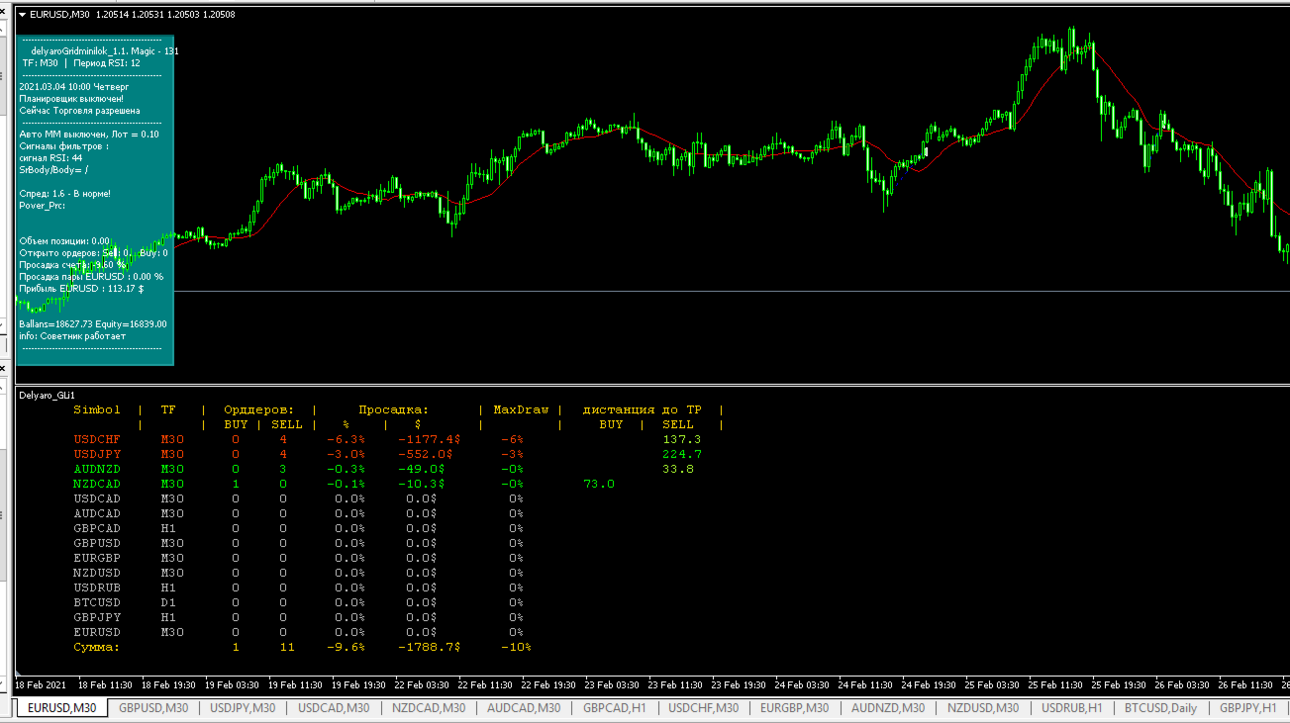This screenshot has width=1290, height=723.
Task: Click the сигнал RSI: 44 line
Action: [x=51, y=158]
